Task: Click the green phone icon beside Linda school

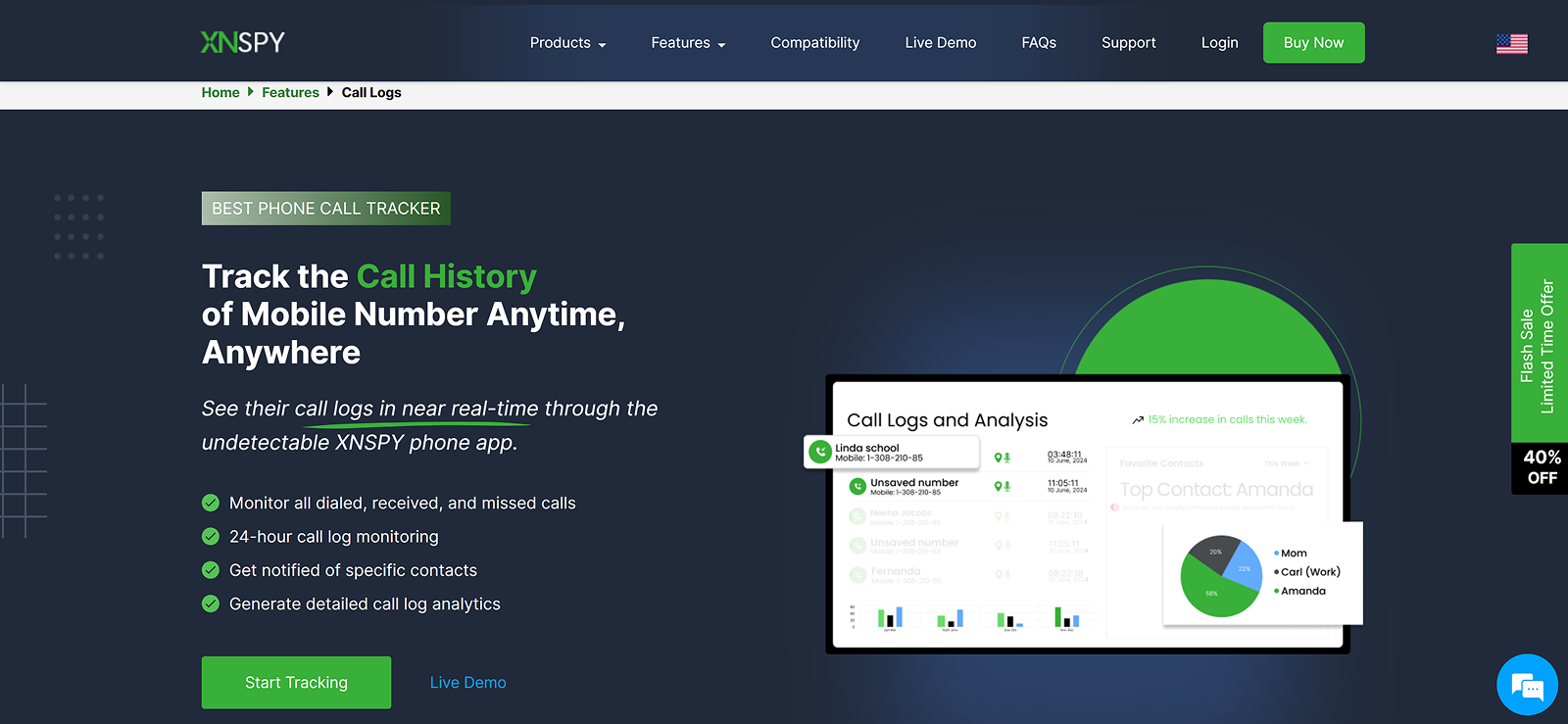Action: 820,452
